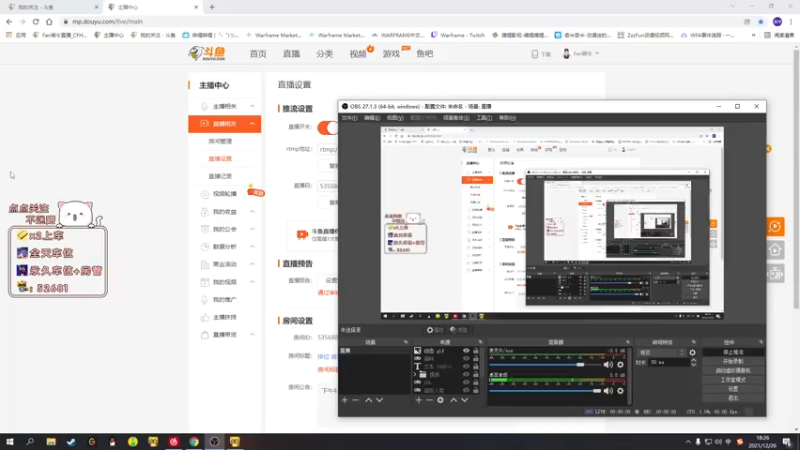Open OBS 设置 settings button
The image size is (800, 450).
coord(733,389)
